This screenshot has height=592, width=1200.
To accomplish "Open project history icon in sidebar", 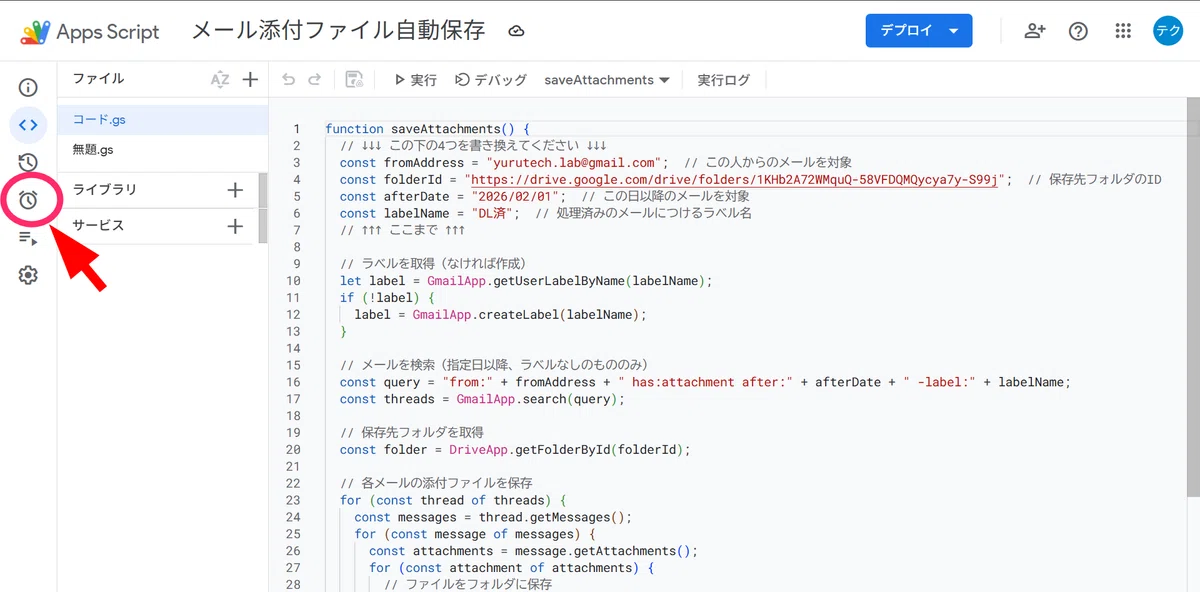I will 28,162.
